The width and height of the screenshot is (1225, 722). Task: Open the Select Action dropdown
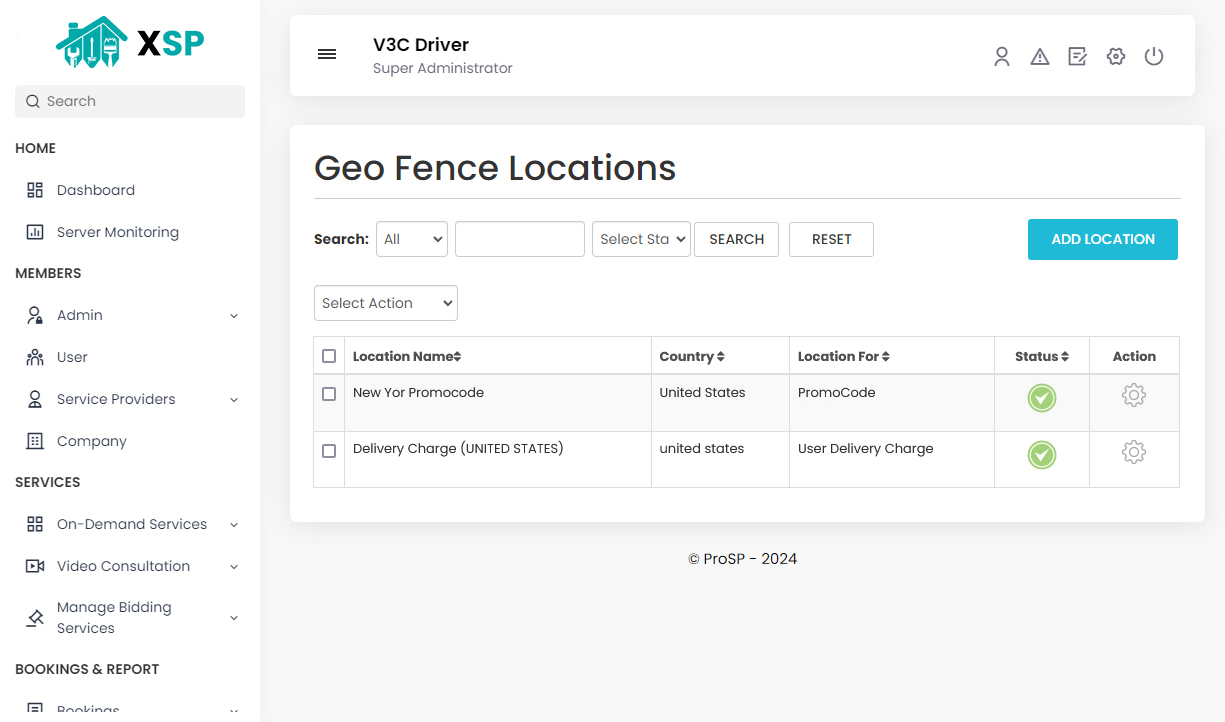(x=385, y=303)
